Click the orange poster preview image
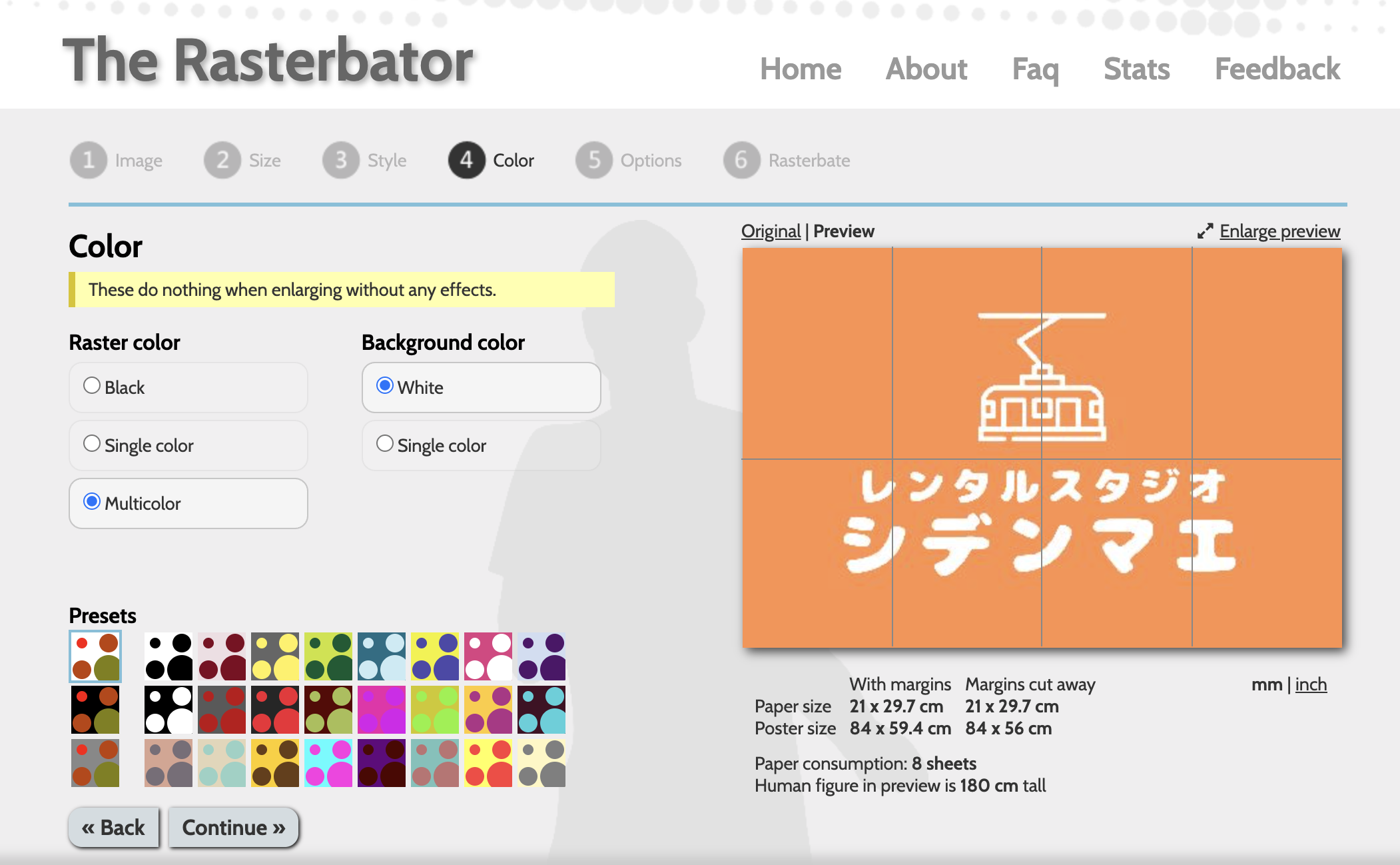The height and width of the screenshot is (865, 1400). [1042, 447]
